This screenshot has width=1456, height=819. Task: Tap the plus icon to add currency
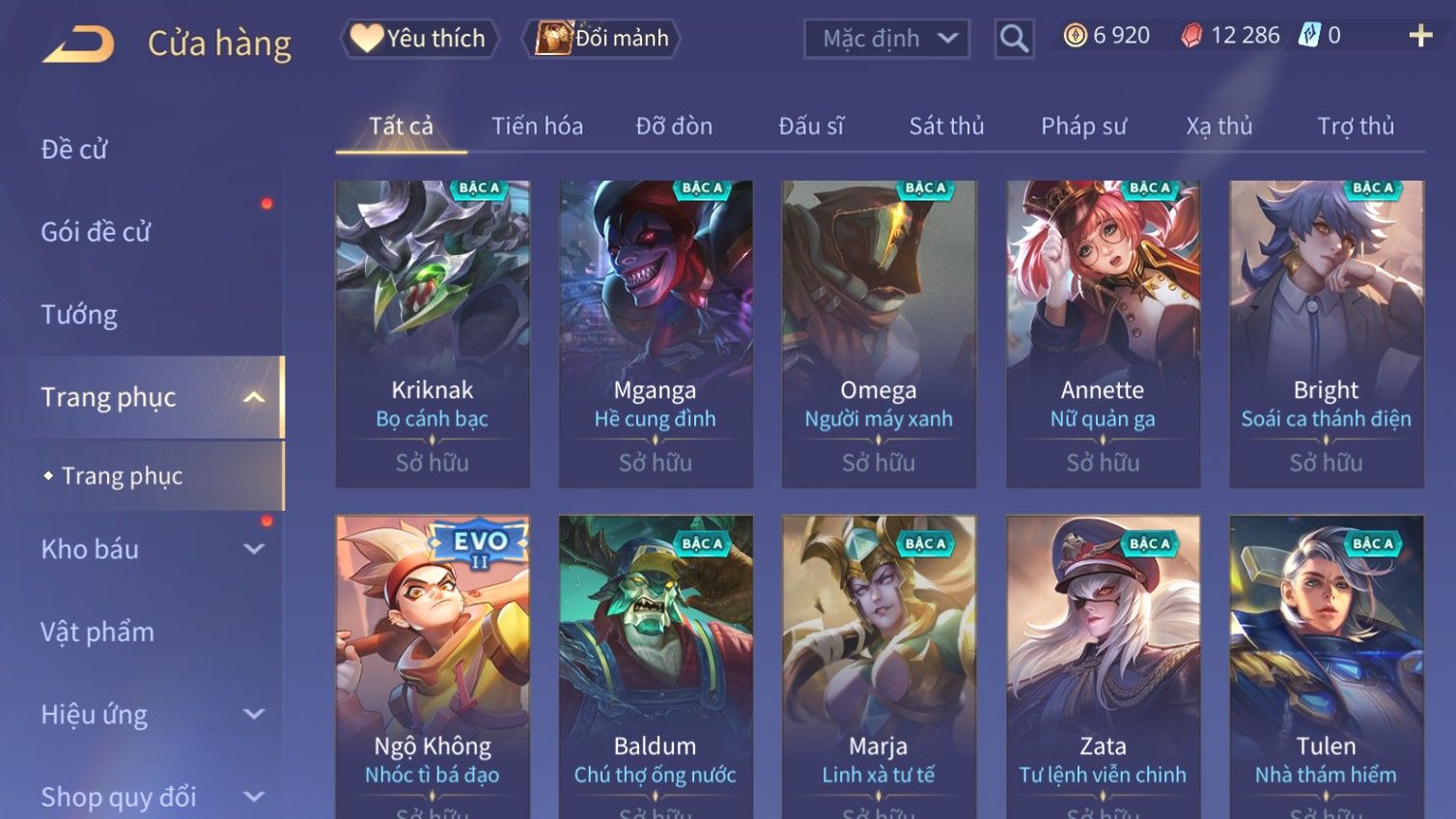pos(1420,36)
